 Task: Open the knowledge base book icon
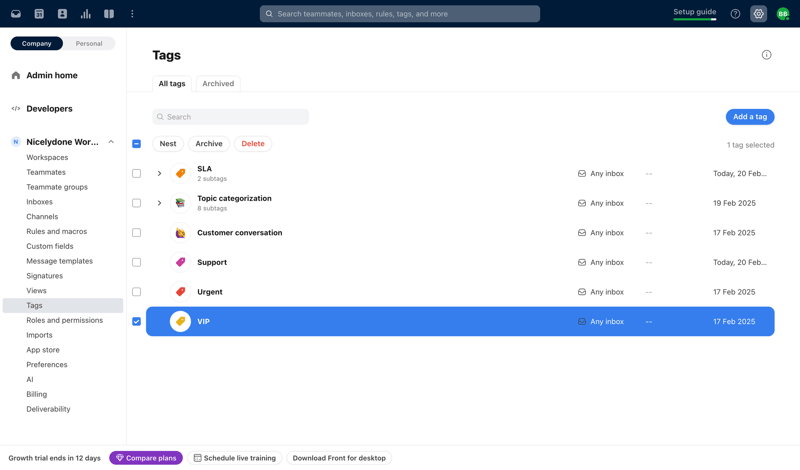[109, 14]
